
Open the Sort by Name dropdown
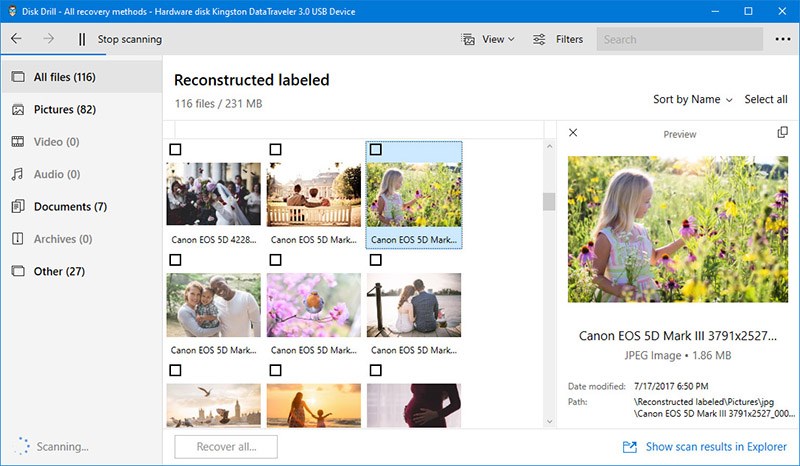(x=692, y=100)
